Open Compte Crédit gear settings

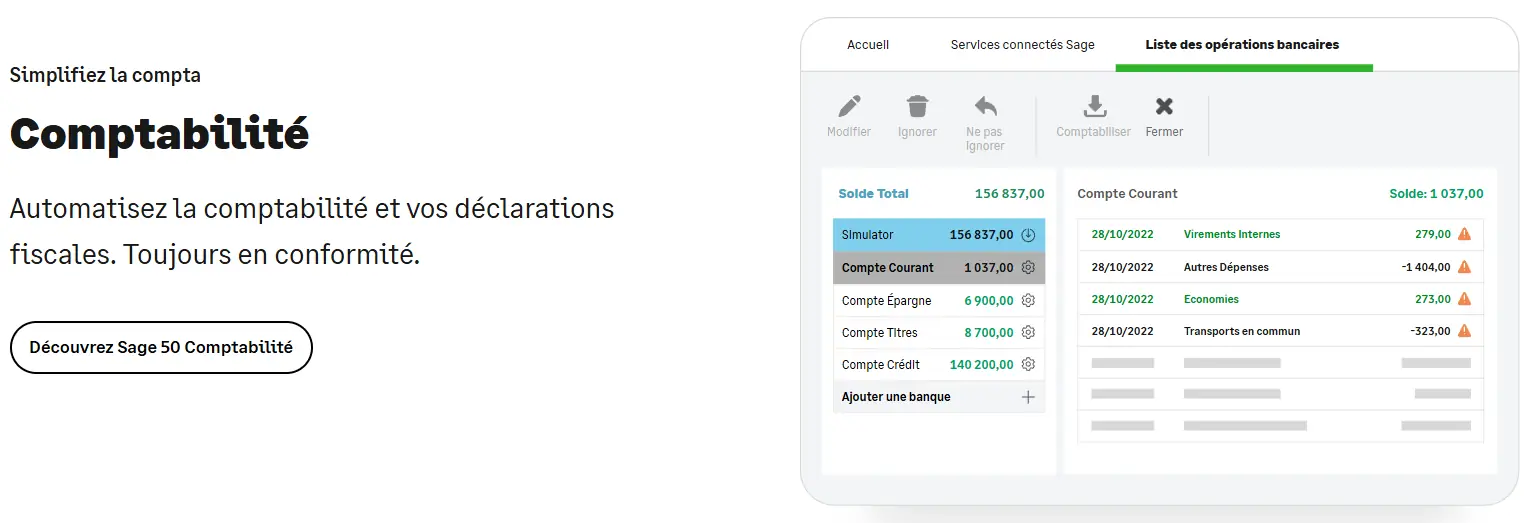(1028, 365)
